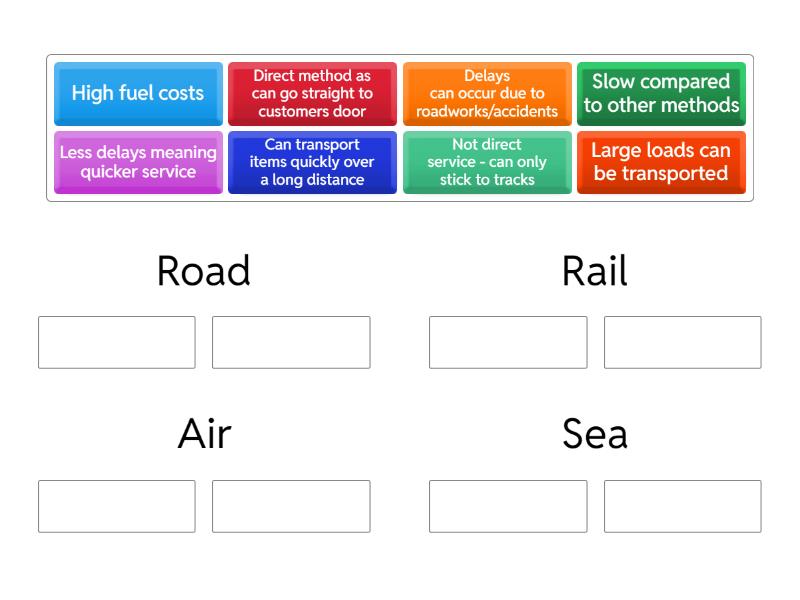
Task: Choose the right drop slot under Sea
Action: pos(682,506)
